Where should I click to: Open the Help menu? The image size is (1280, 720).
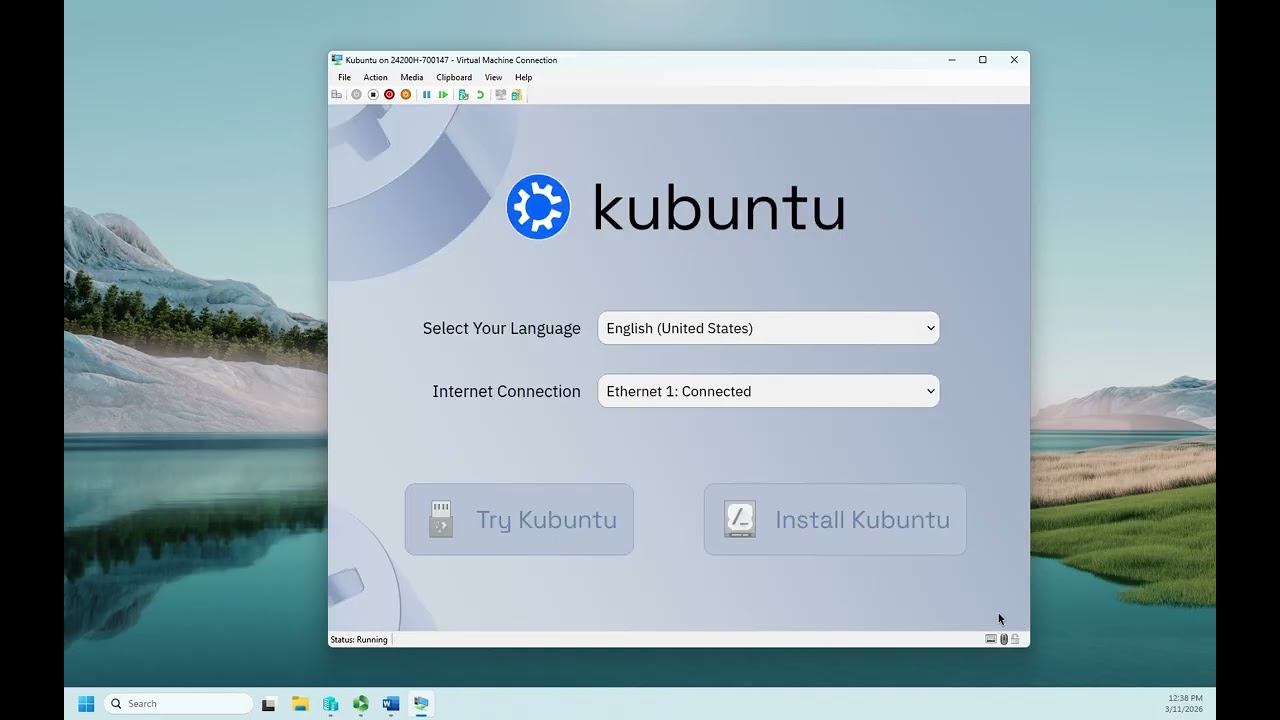pos(523,77)
